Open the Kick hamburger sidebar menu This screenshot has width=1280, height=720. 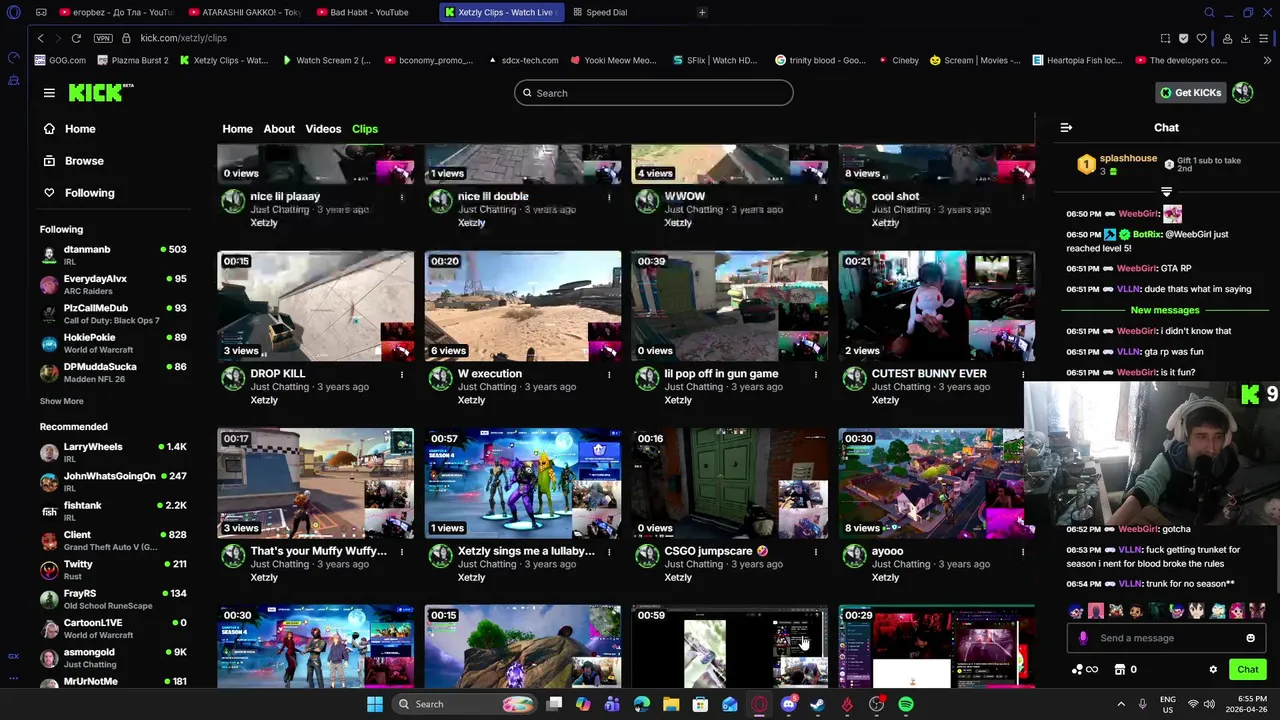coord(49,93)
